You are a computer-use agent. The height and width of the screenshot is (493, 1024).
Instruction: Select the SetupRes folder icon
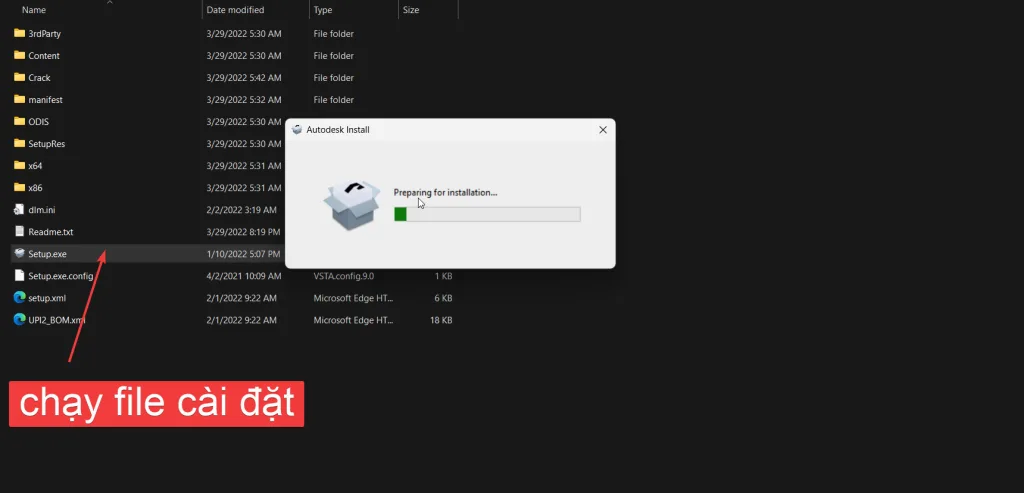click(20, 144)
